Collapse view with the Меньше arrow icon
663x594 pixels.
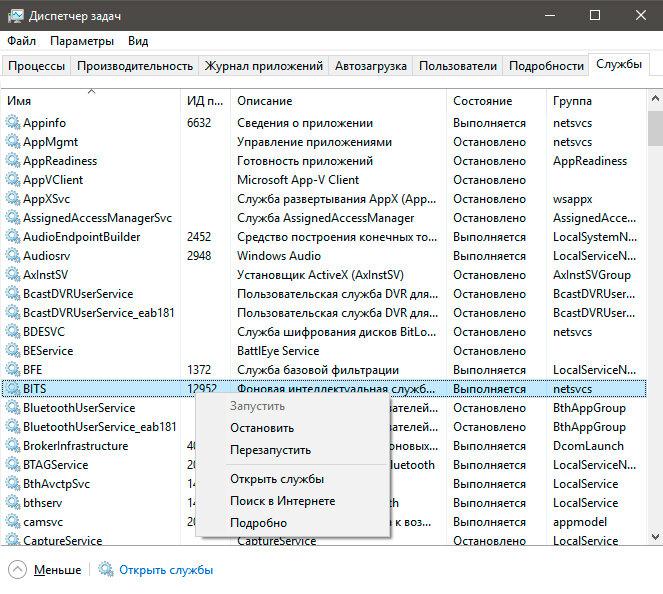pyautogui.click(x=17, y=570)
